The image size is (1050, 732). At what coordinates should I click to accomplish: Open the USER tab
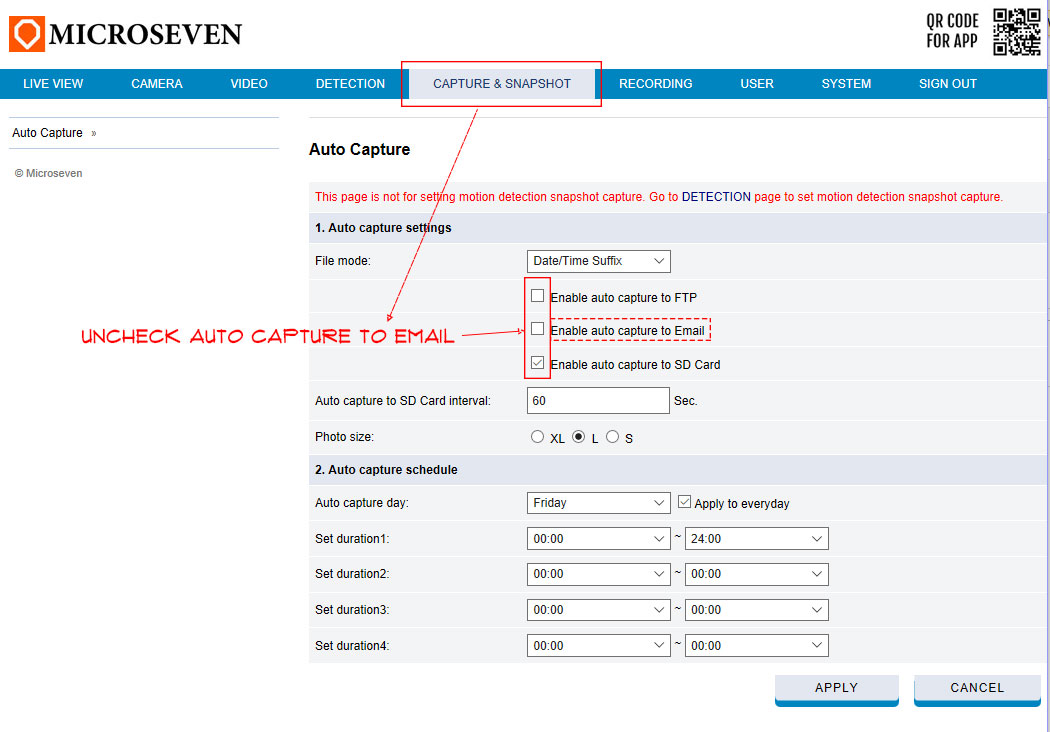click(757, 84)
